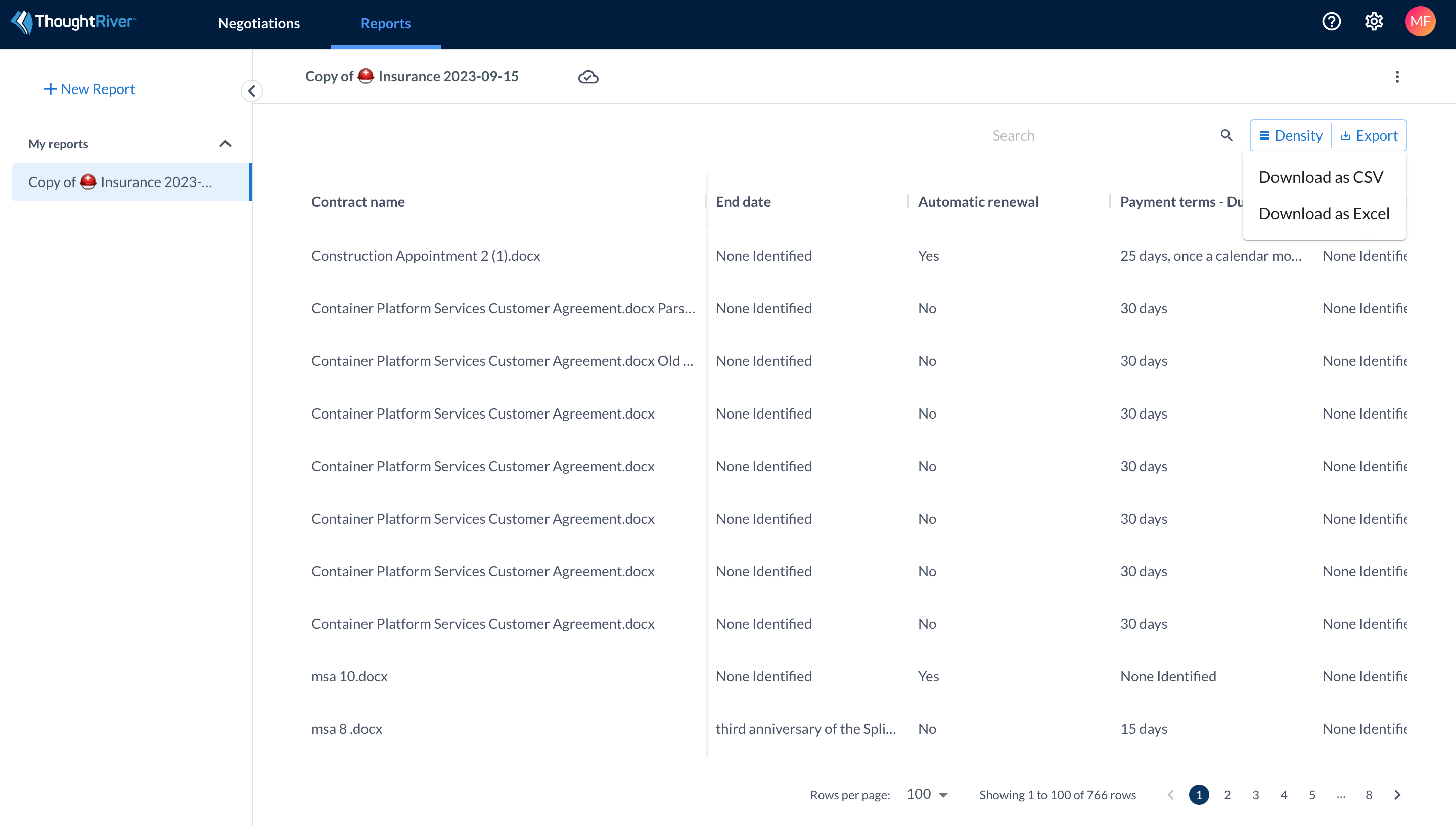Viewport: 1456px width, 826px height.
Task: Switch to the Reports tab
Action: pos(386,23)
